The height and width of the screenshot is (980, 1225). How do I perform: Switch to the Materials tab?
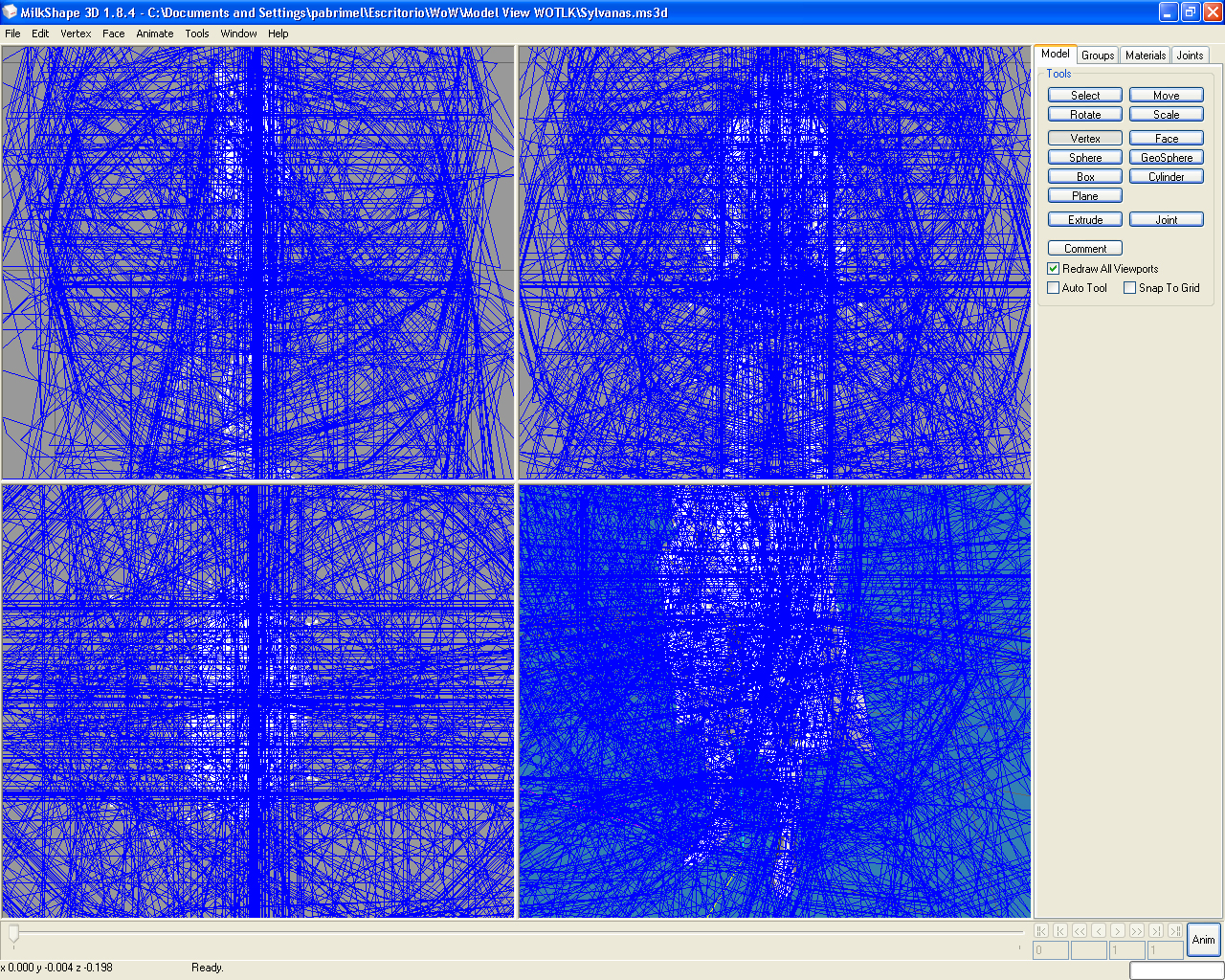tap(1146, 56)
